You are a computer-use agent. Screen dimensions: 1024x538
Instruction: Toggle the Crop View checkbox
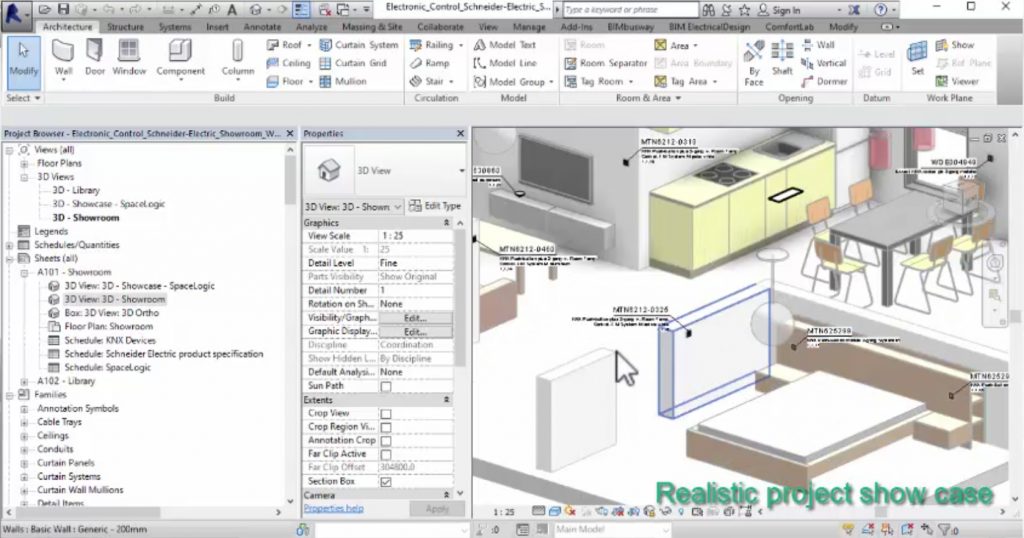pos(386,413)
